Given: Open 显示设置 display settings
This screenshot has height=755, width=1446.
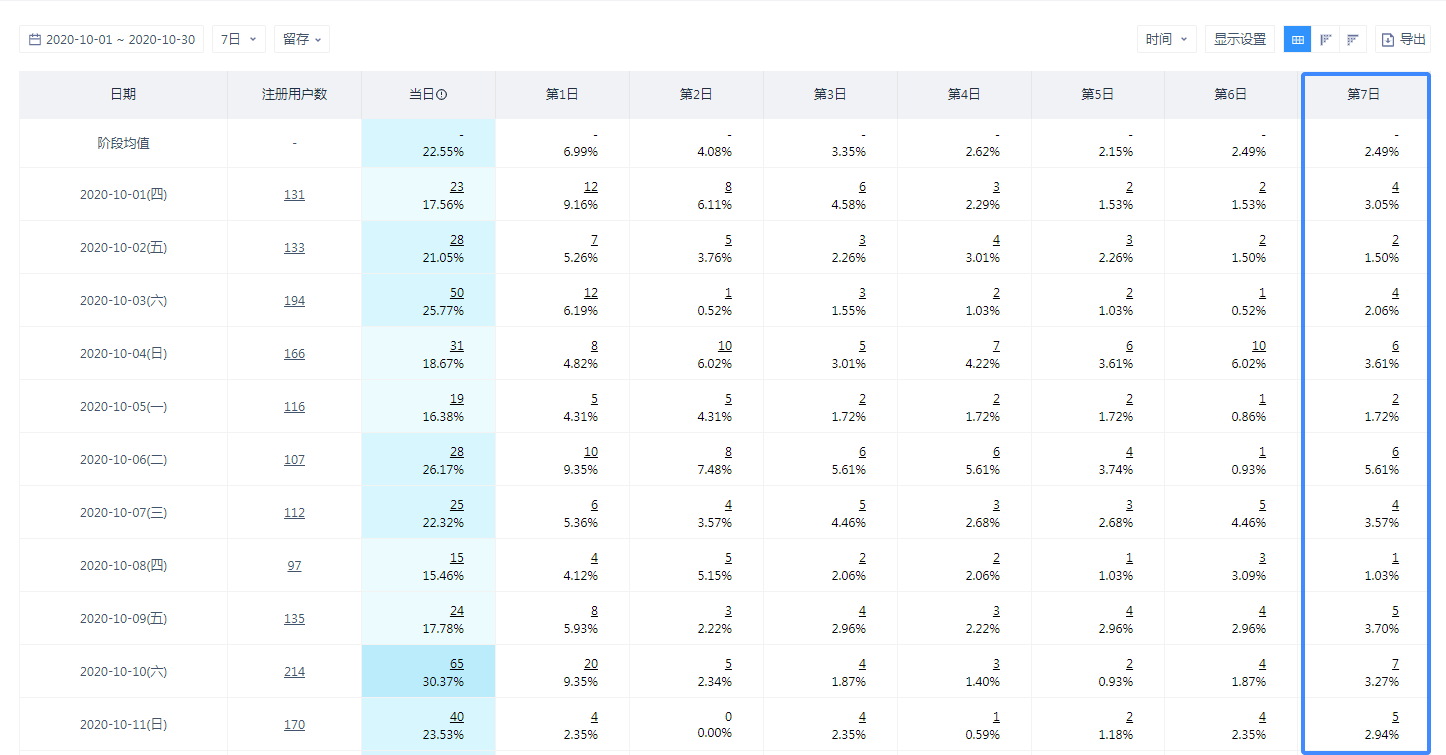Looking at the screenshot, I should [x=1239, y=40].
